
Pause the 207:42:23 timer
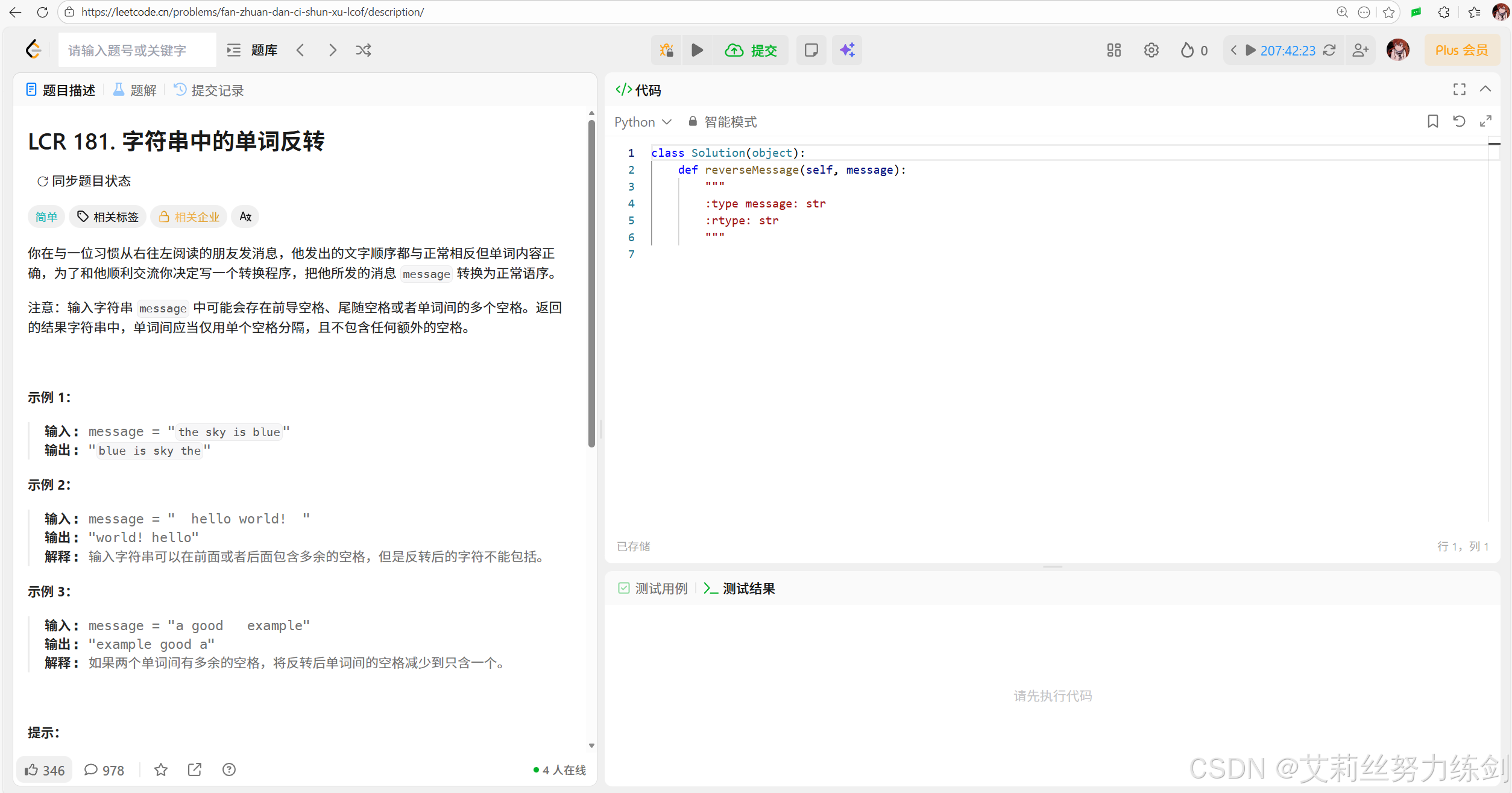1251,50
